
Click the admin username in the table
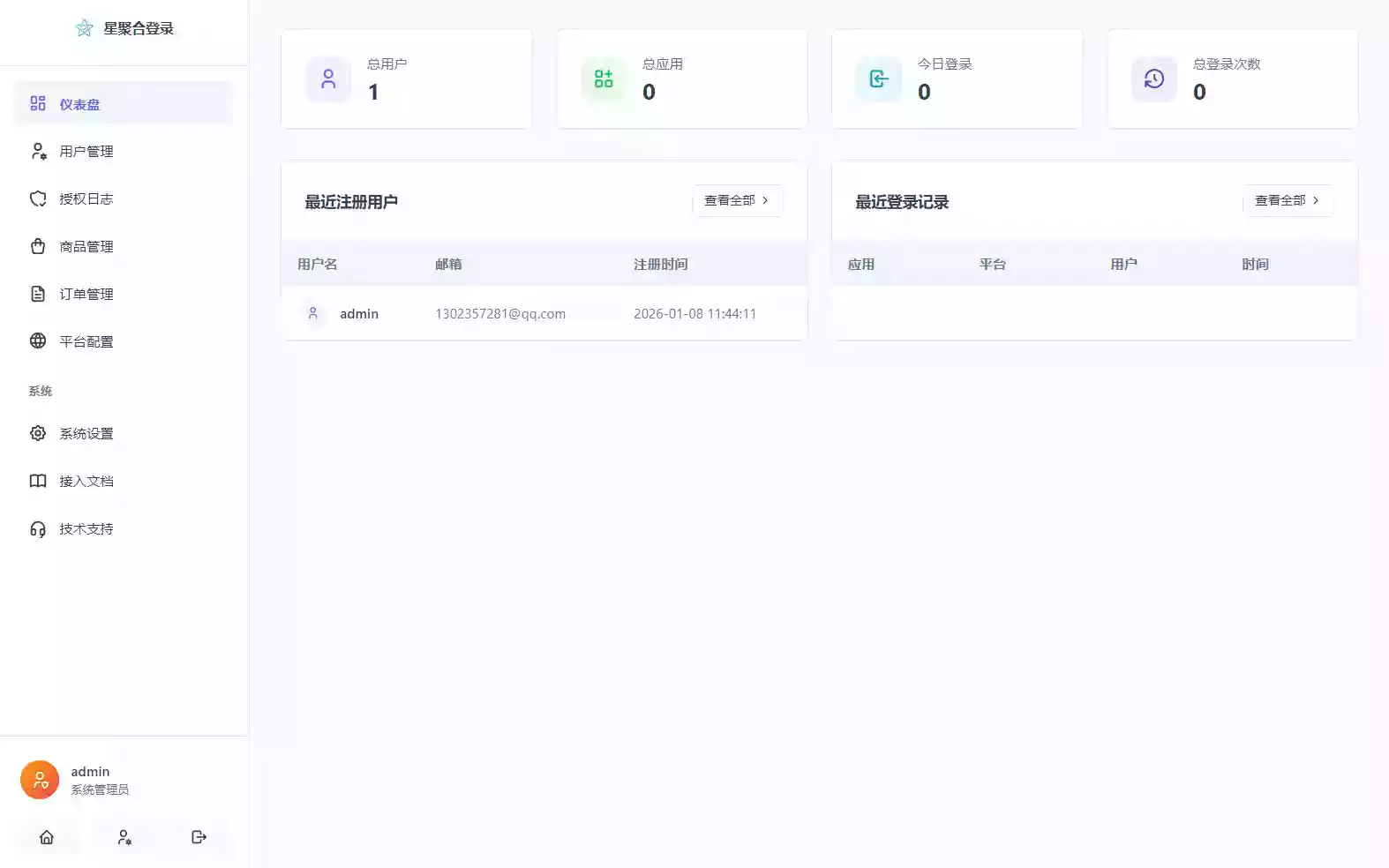pyautogui.click(x=359, y=314)
